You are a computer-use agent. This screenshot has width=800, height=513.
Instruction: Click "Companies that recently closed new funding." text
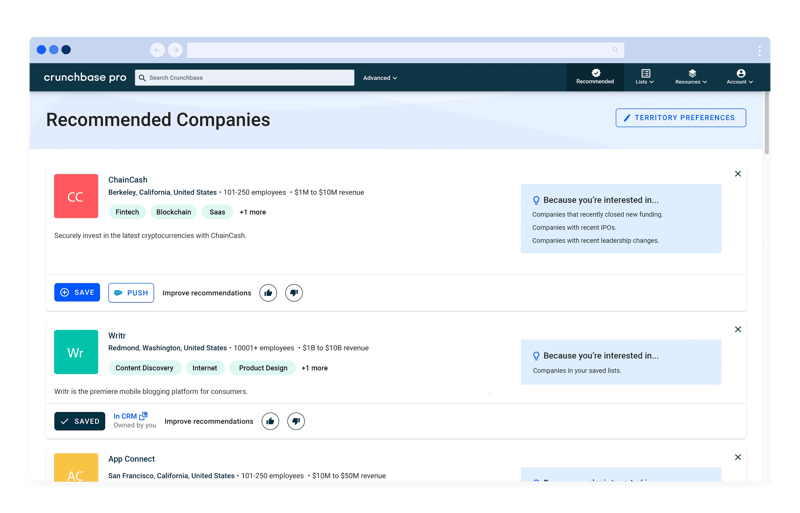597,214
